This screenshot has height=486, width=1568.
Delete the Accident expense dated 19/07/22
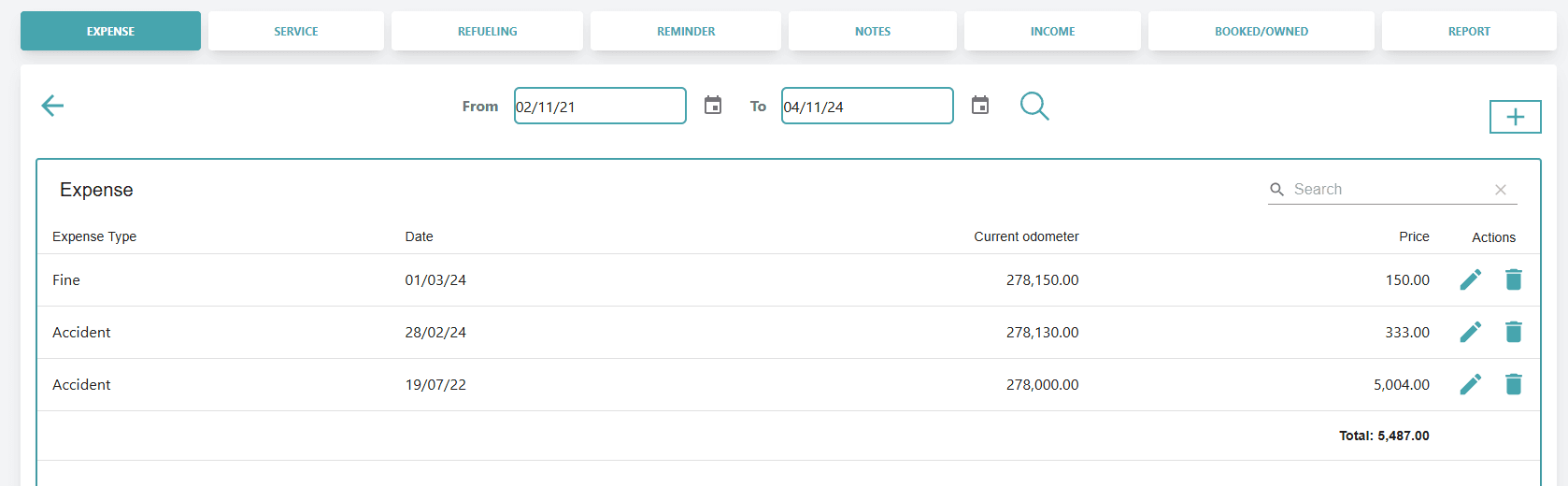point(1514,384)
